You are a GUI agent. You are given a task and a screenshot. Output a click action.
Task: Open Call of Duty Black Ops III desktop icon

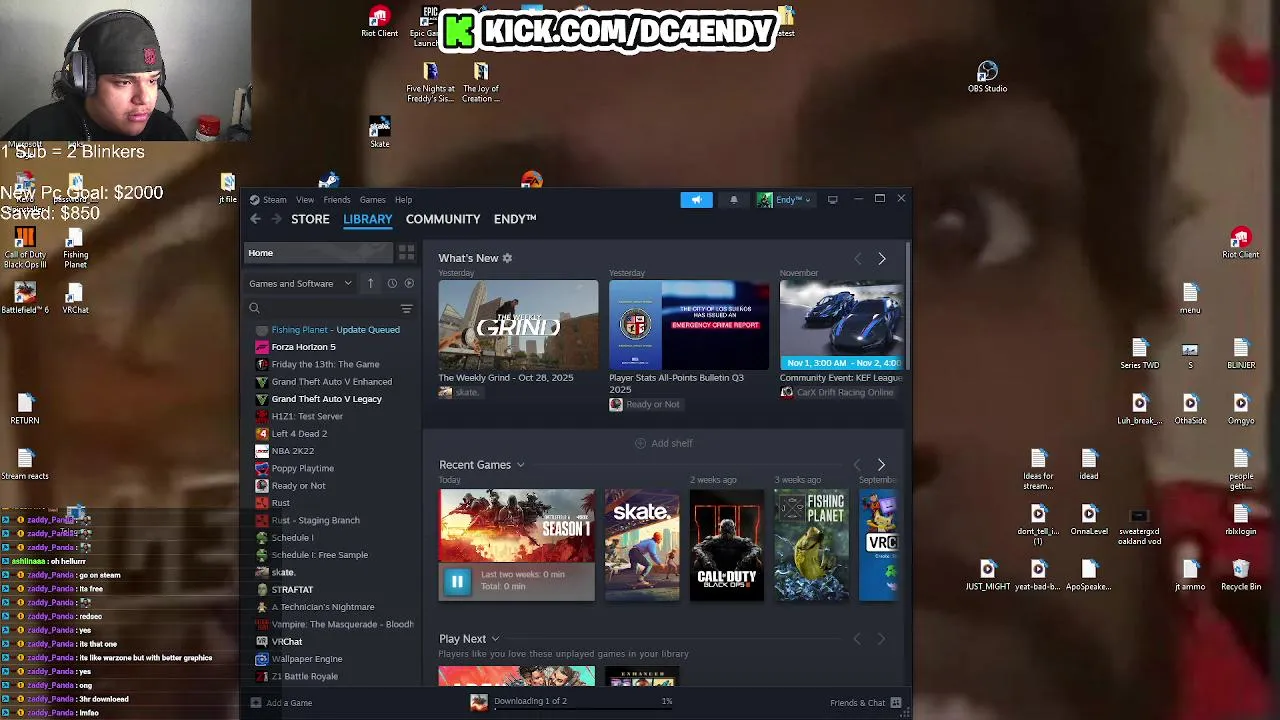(25, 248)
